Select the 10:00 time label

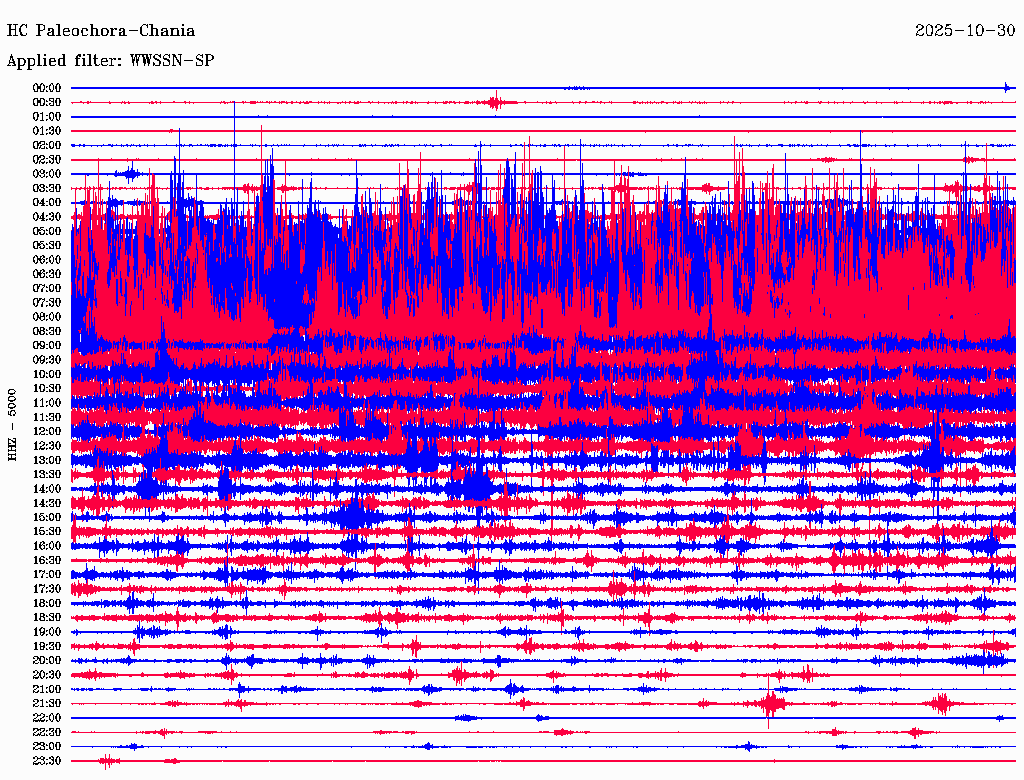coord(47,375)
